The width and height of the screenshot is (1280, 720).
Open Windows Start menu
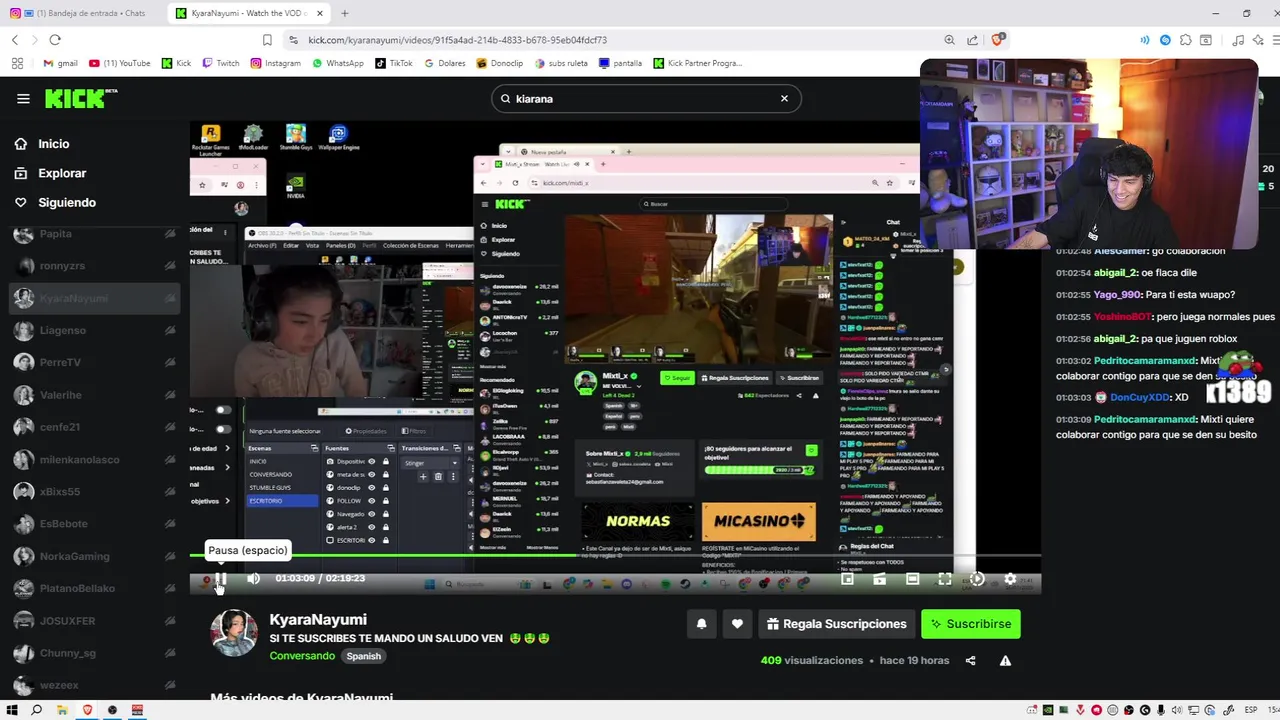point(12,710)
